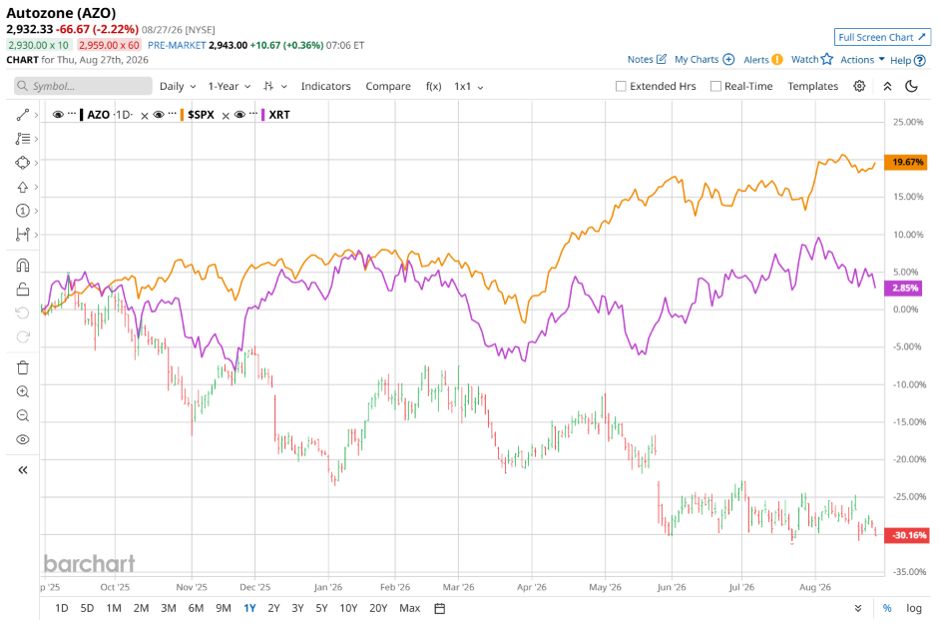Collapse the left drawing toolbar
The height and width of the screenshot is (623, 940).
[x=23, y=469]
